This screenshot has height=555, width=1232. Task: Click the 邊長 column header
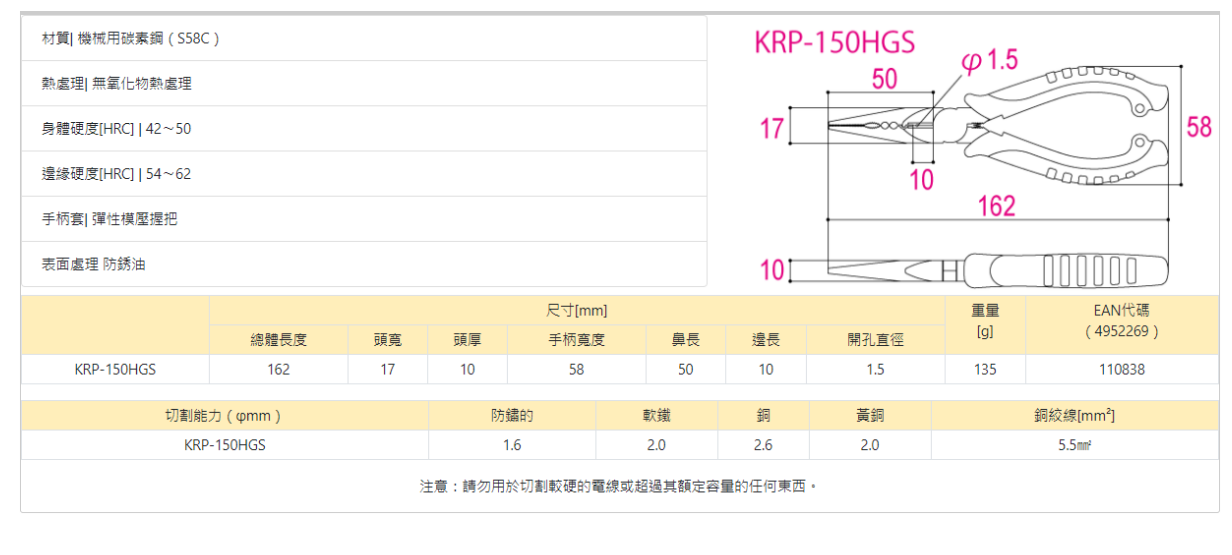(x=765, y=340)
